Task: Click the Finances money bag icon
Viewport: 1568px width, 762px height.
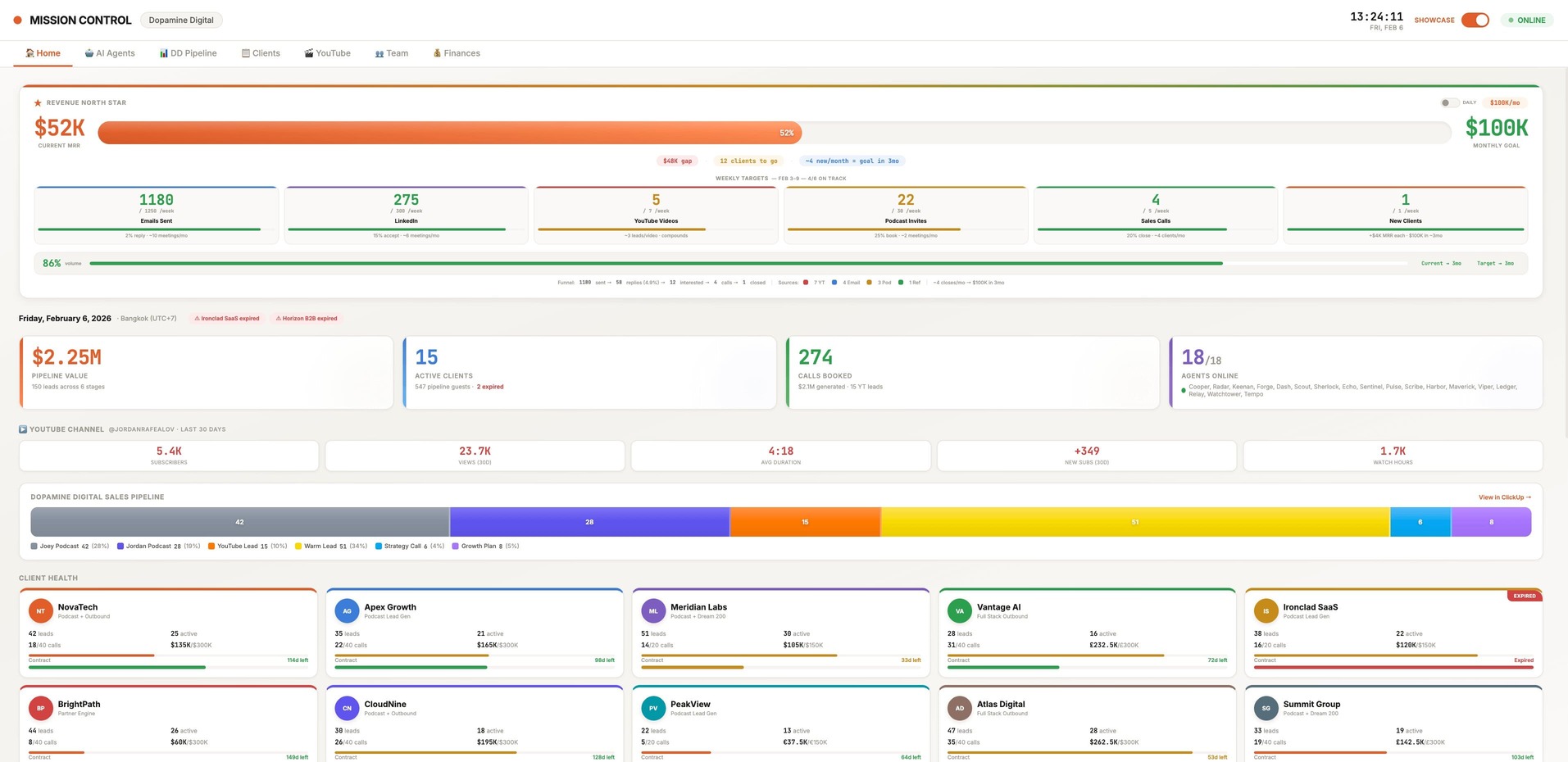Action: coord(436,52)
